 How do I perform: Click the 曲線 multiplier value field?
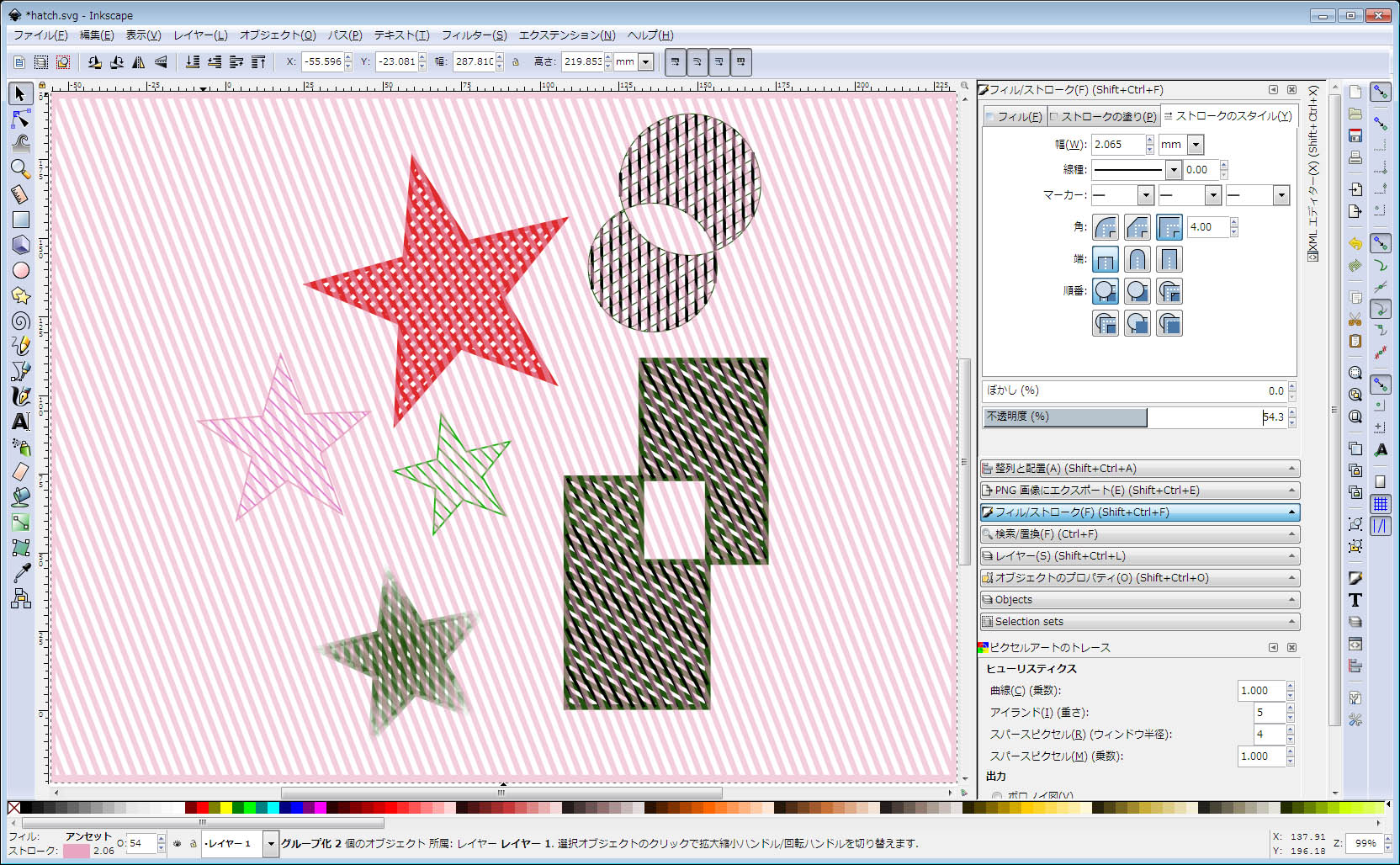coord(1261,691)
